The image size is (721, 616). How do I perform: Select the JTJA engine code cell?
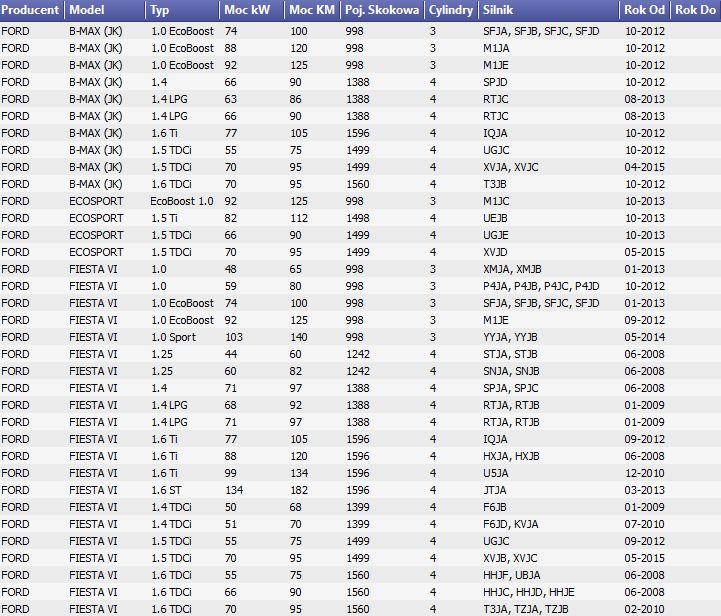(495, 491)
